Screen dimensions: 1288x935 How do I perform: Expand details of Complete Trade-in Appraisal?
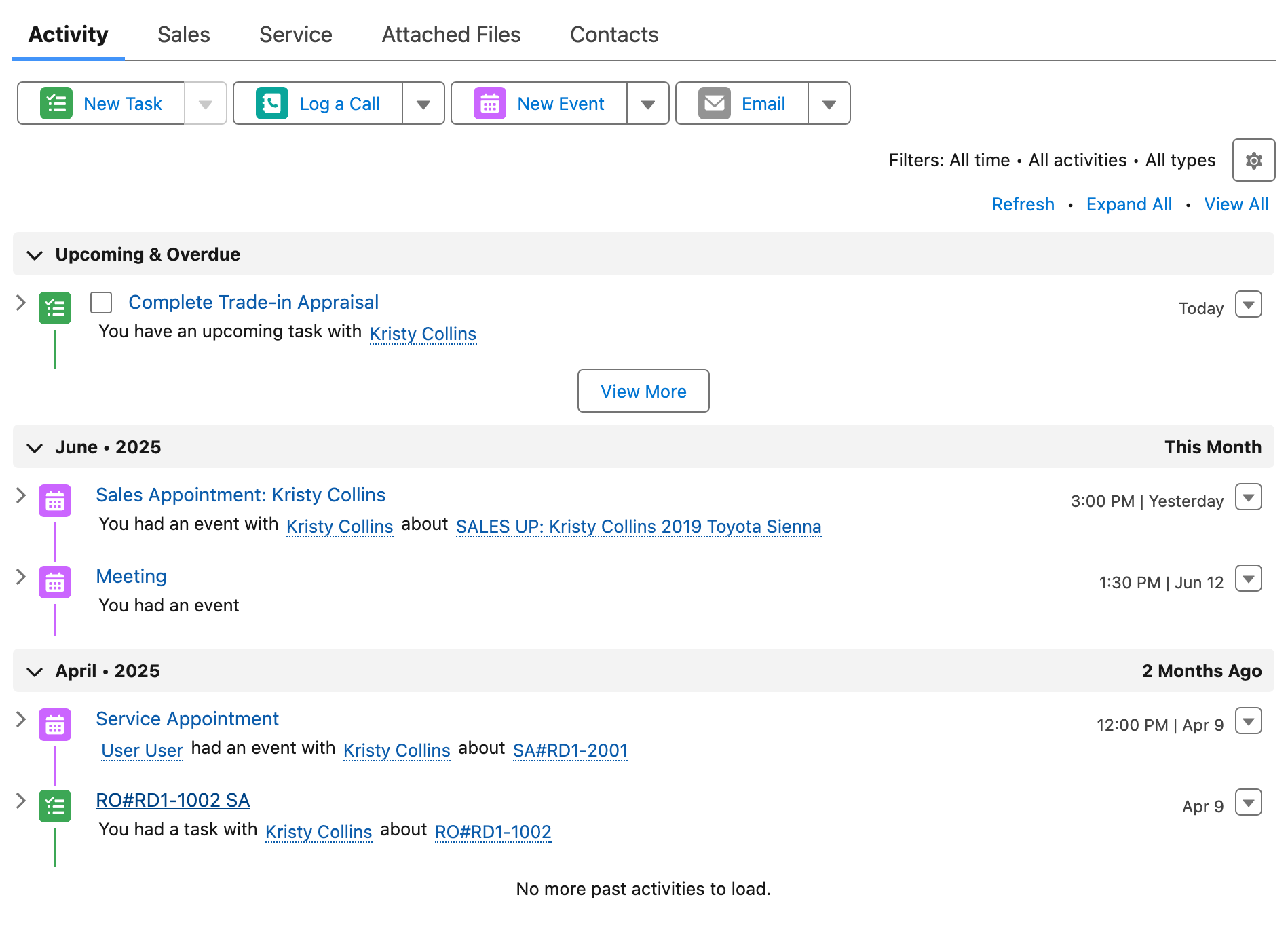coord(21,303)
